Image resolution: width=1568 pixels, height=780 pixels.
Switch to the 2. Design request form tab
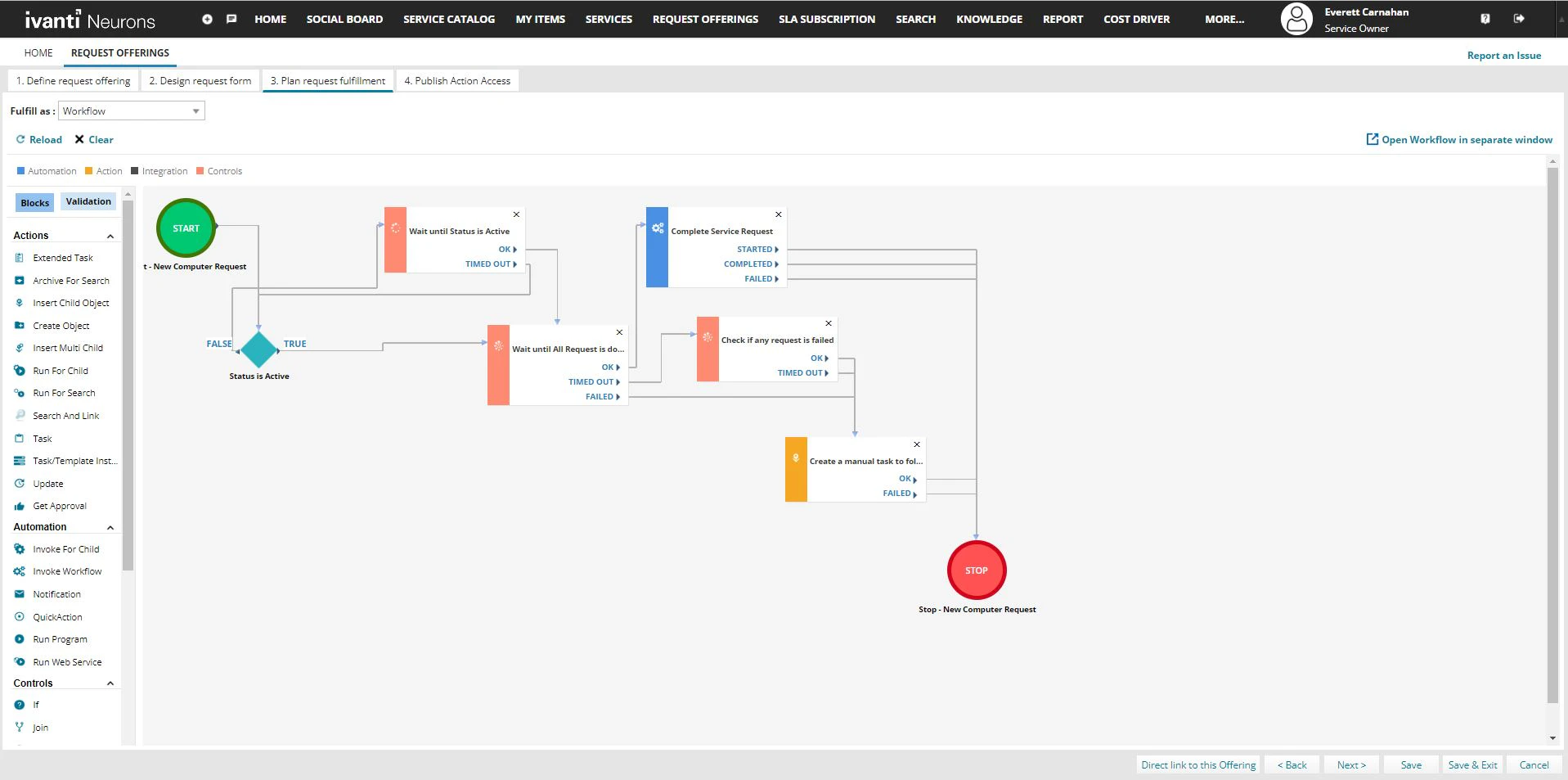pos(200,80)
